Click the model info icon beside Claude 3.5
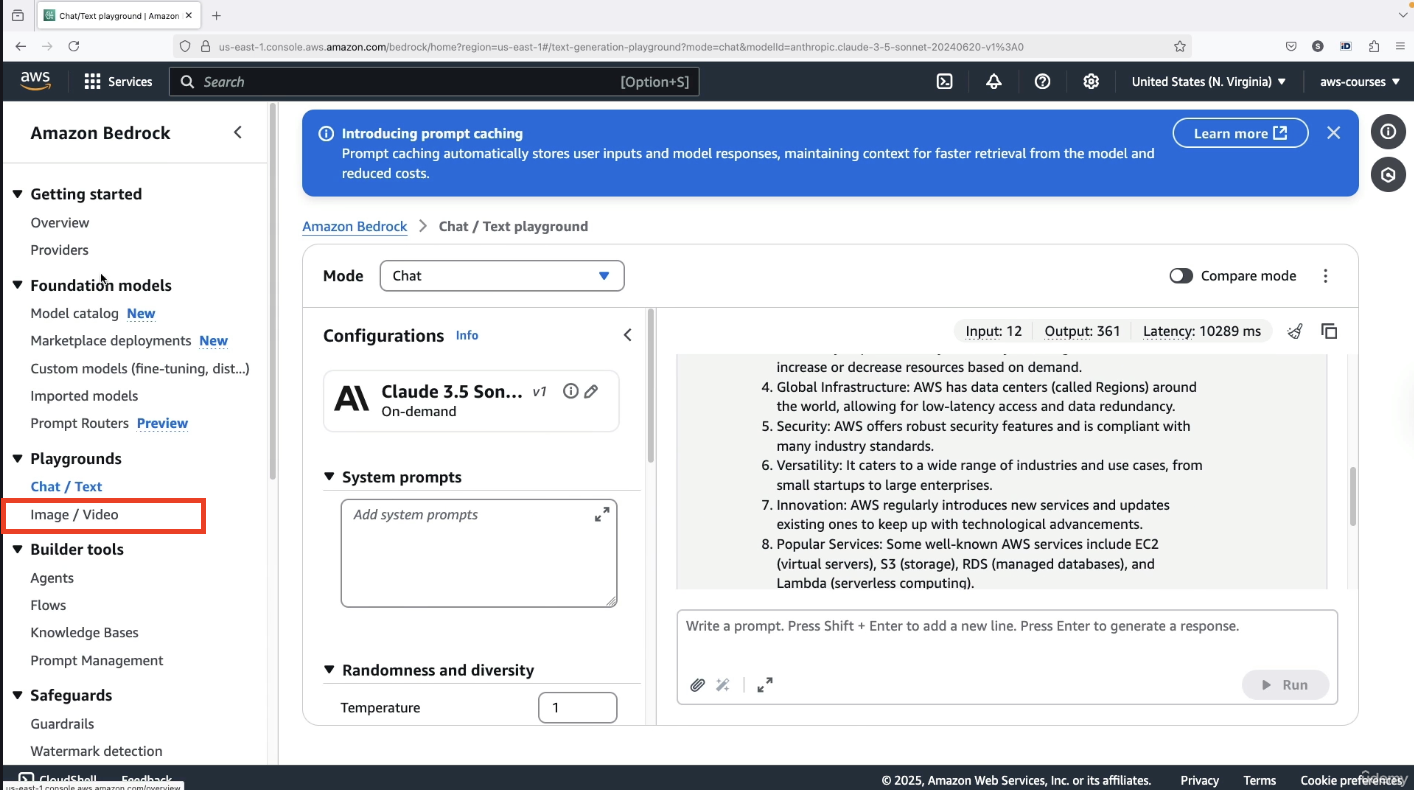This screenshot has height=790, width=1414. (x=571, y=391)
